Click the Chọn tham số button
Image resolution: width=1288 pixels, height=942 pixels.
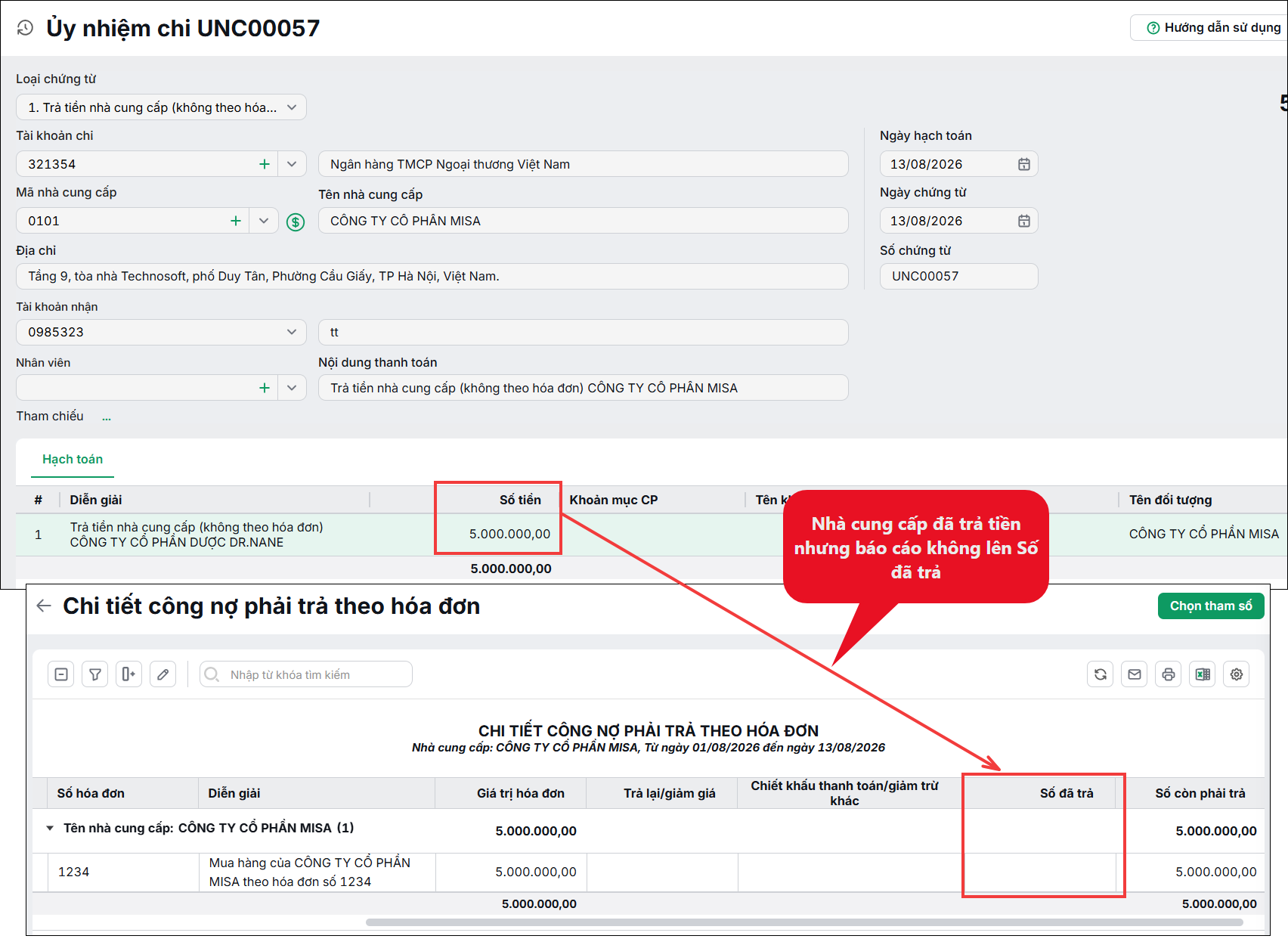(x=1211, y=606)
